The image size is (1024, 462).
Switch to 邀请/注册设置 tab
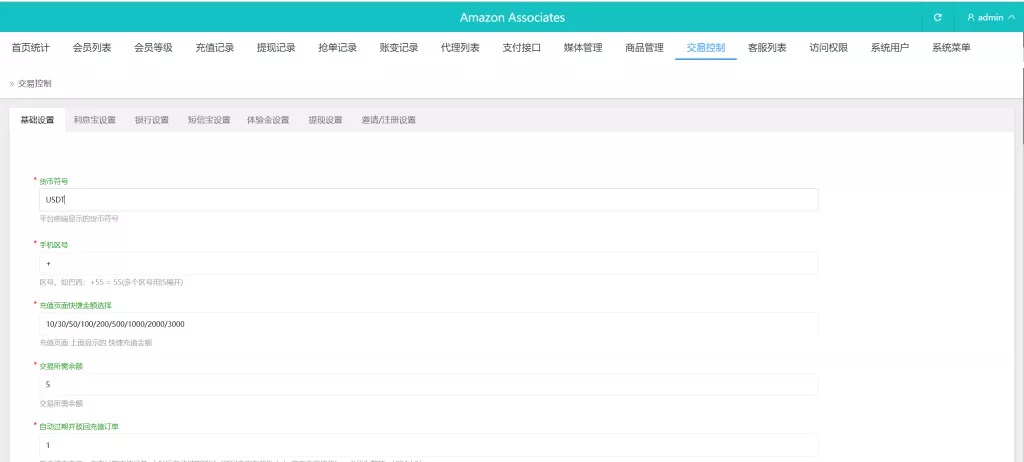point(388,120)
